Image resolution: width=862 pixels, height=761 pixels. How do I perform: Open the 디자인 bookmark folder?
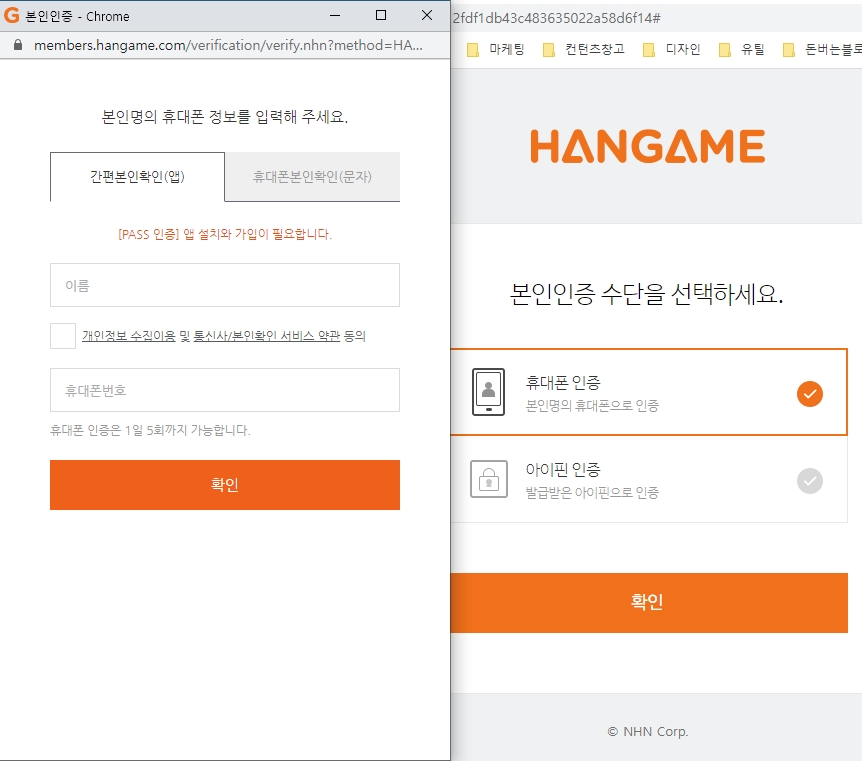pyautogui.click(x=672, y=49)
